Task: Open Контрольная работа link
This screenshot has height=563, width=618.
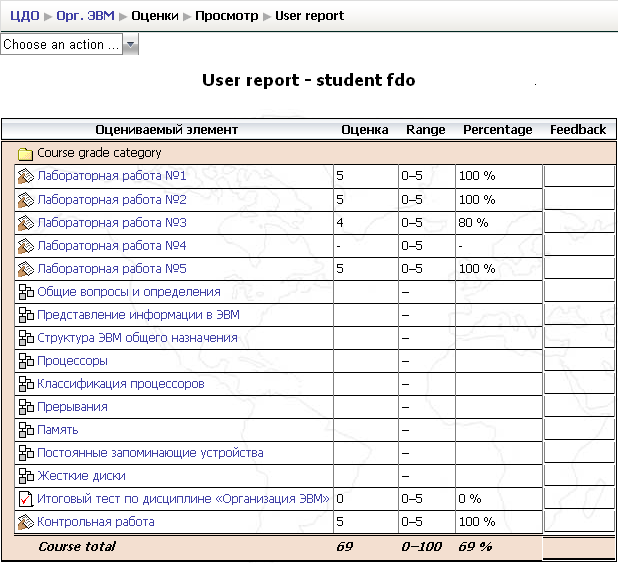Action: pos(96,522)
